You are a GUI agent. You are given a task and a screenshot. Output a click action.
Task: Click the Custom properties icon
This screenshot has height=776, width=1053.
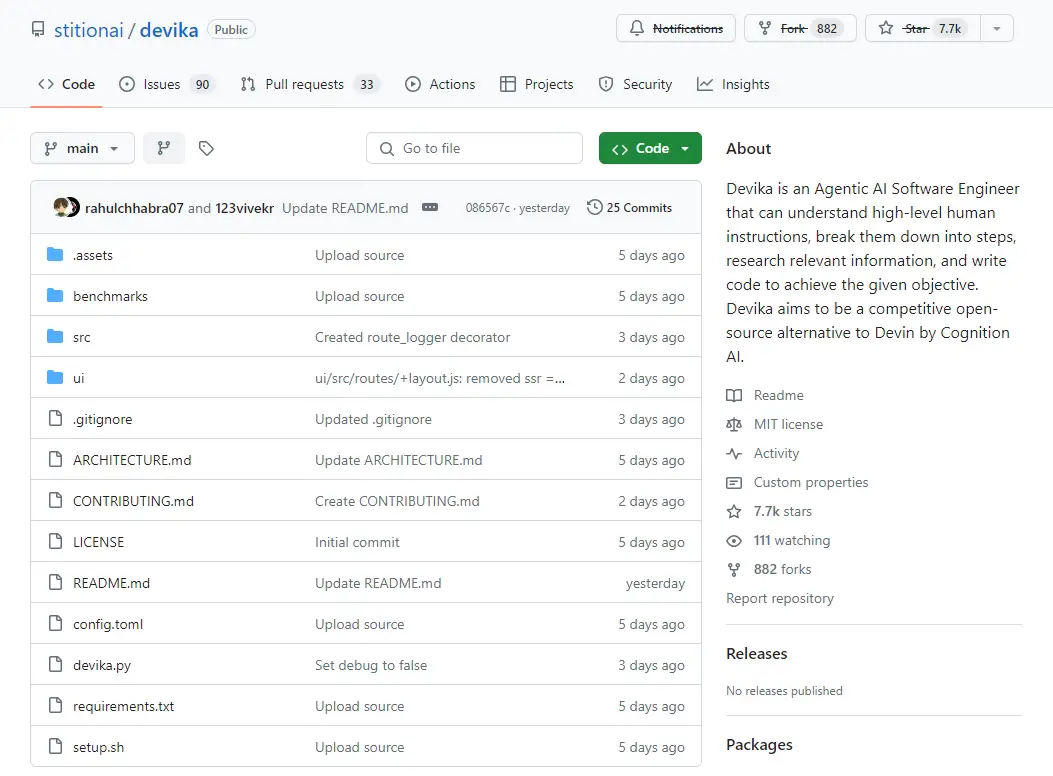tap(735, 482)
